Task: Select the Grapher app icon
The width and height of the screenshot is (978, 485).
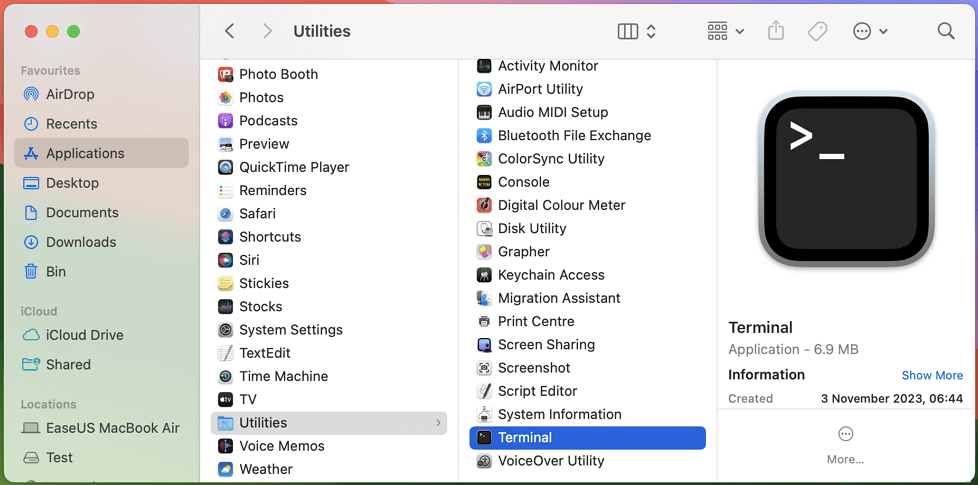Action: pyautogui.click(x=484, y=251)
